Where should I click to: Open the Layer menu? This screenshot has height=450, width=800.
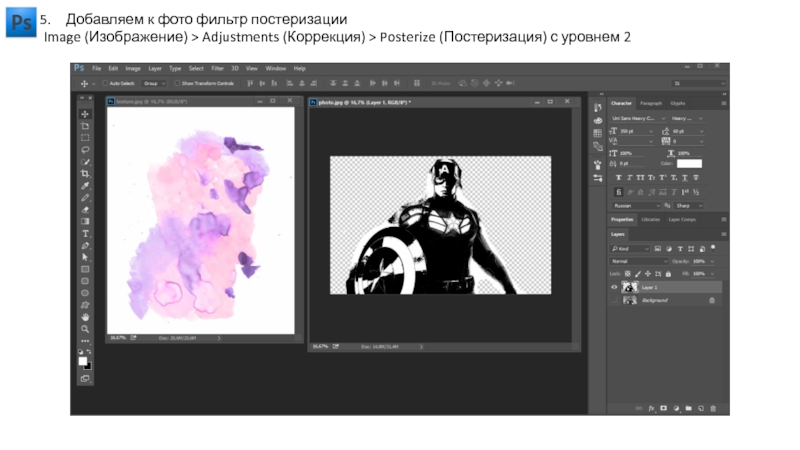[155, 68]
